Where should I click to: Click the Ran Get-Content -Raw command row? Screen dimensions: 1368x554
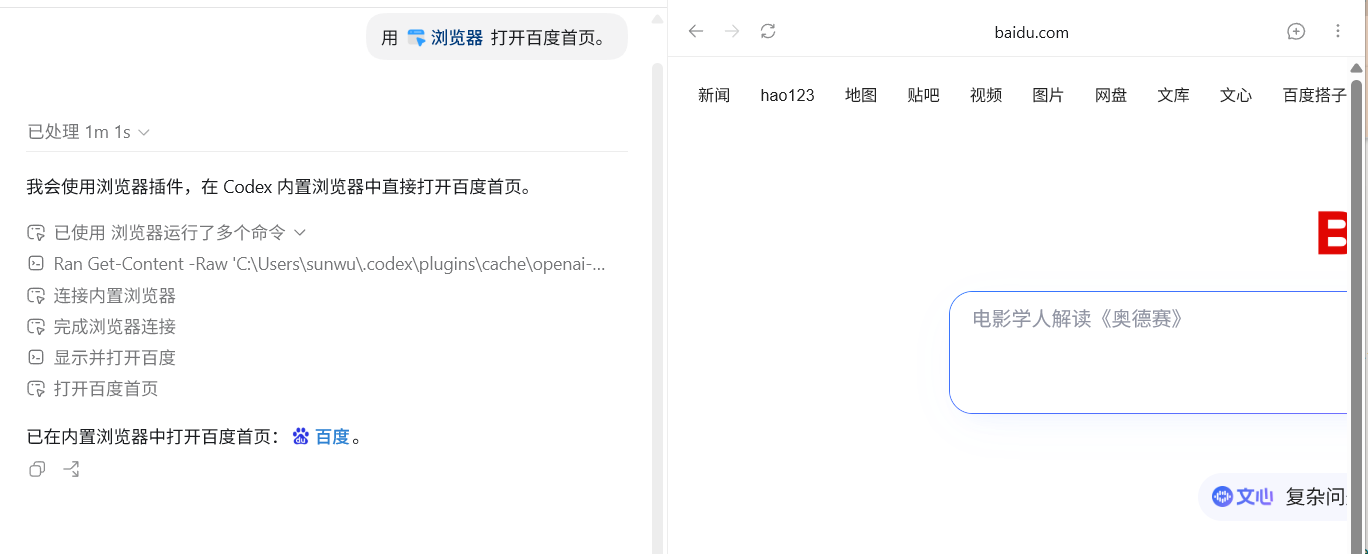(317, 264)
